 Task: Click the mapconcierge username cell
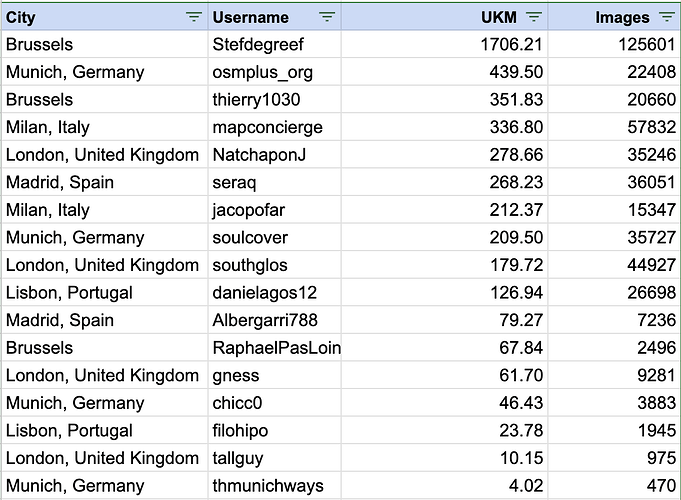click(274, 127)
